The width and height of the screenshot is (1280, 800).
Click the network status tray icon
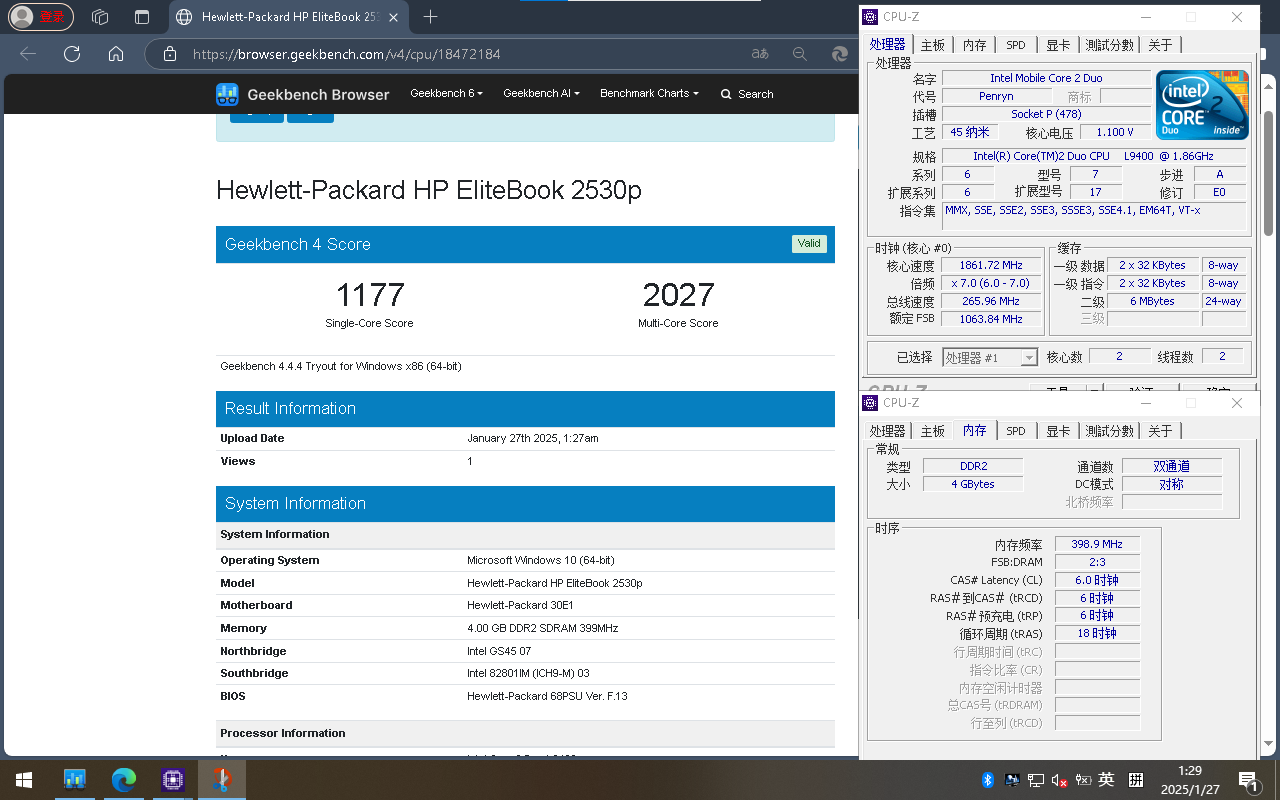[x=1037, y=779]
